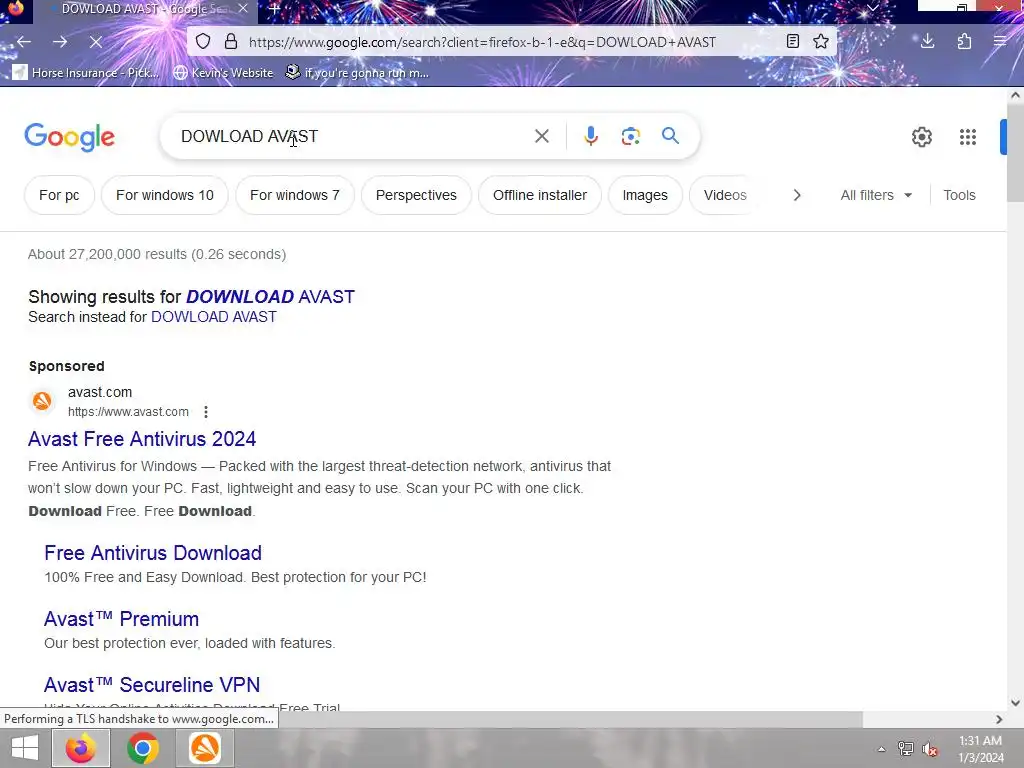Click the site security padlock icon
This screenshot has width=1024, height=768.
[231, 42]
